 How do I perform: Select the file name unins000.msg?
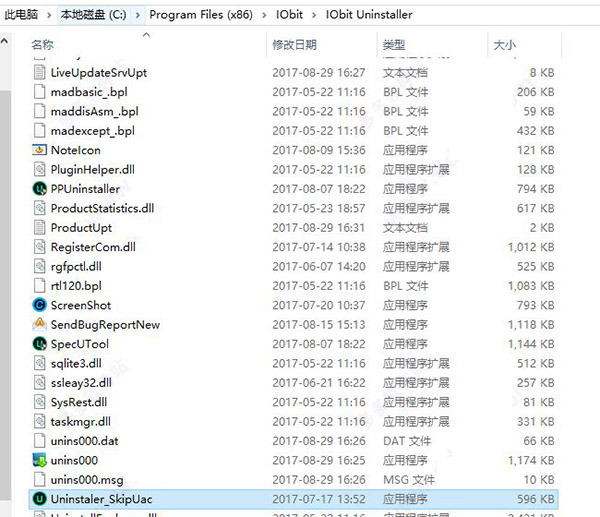point(87,479)
